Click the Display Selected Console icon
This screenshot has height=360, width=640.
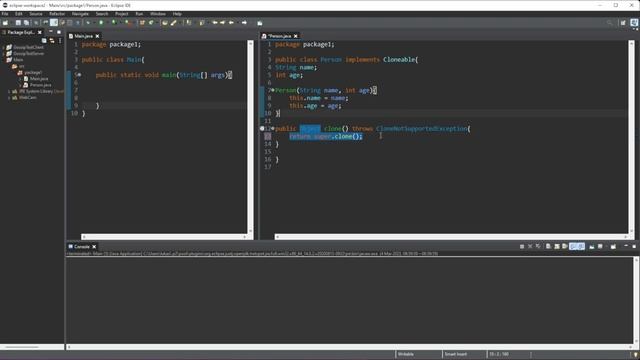tap(600, 247)
